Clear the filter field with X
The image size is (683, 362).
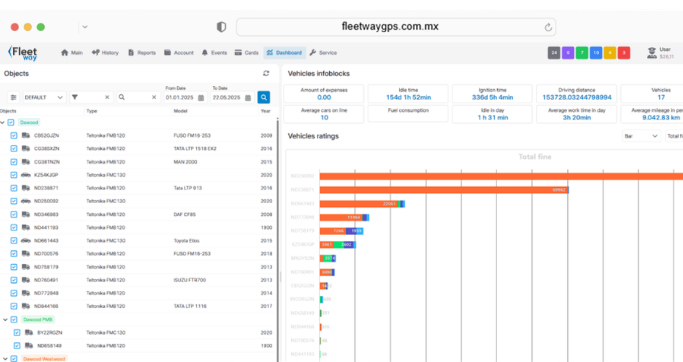[107, 97]
